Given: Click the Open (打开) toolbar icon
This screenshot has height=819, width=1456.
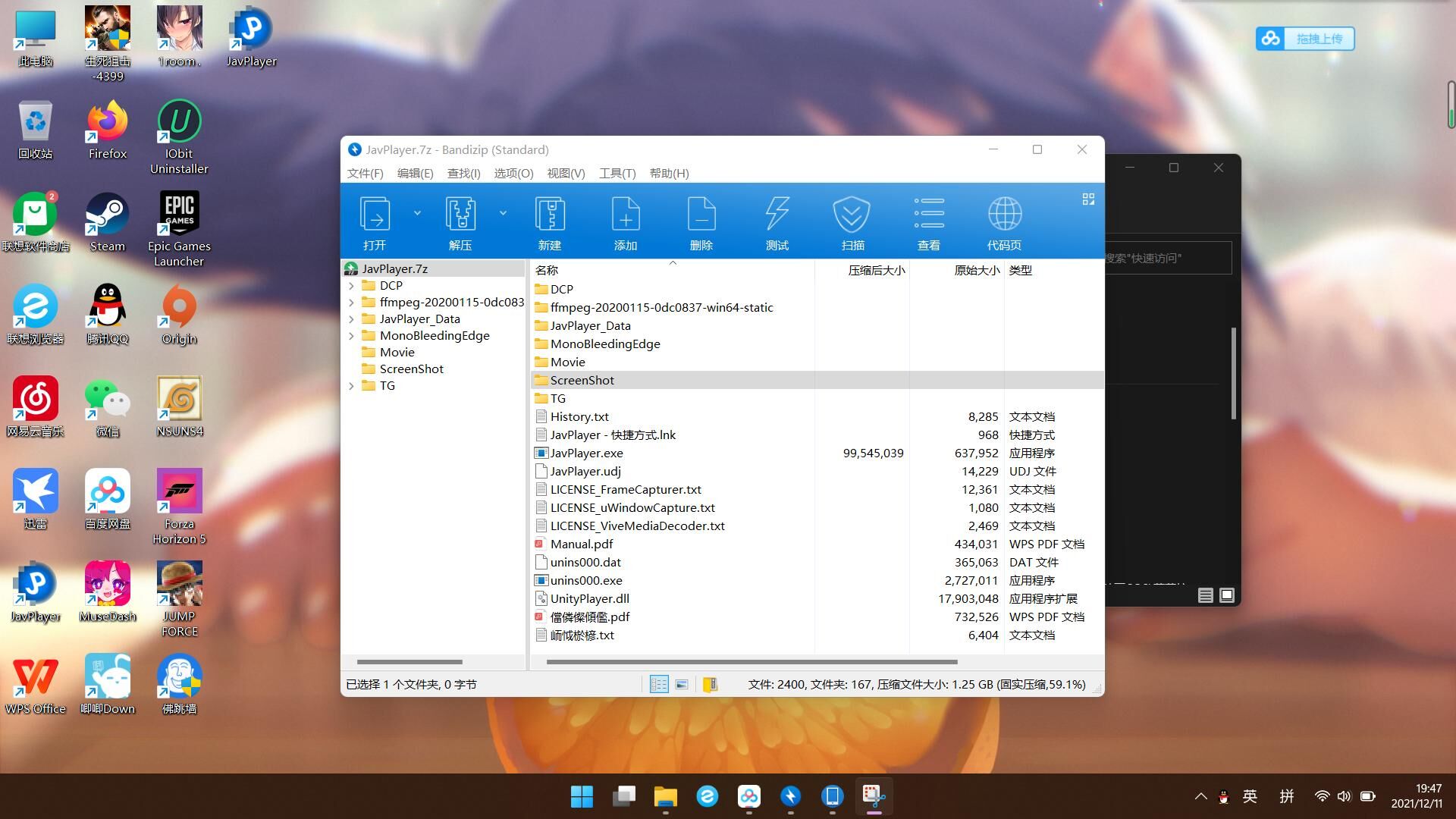Looking at the screenshot, I should coord(375,221).
